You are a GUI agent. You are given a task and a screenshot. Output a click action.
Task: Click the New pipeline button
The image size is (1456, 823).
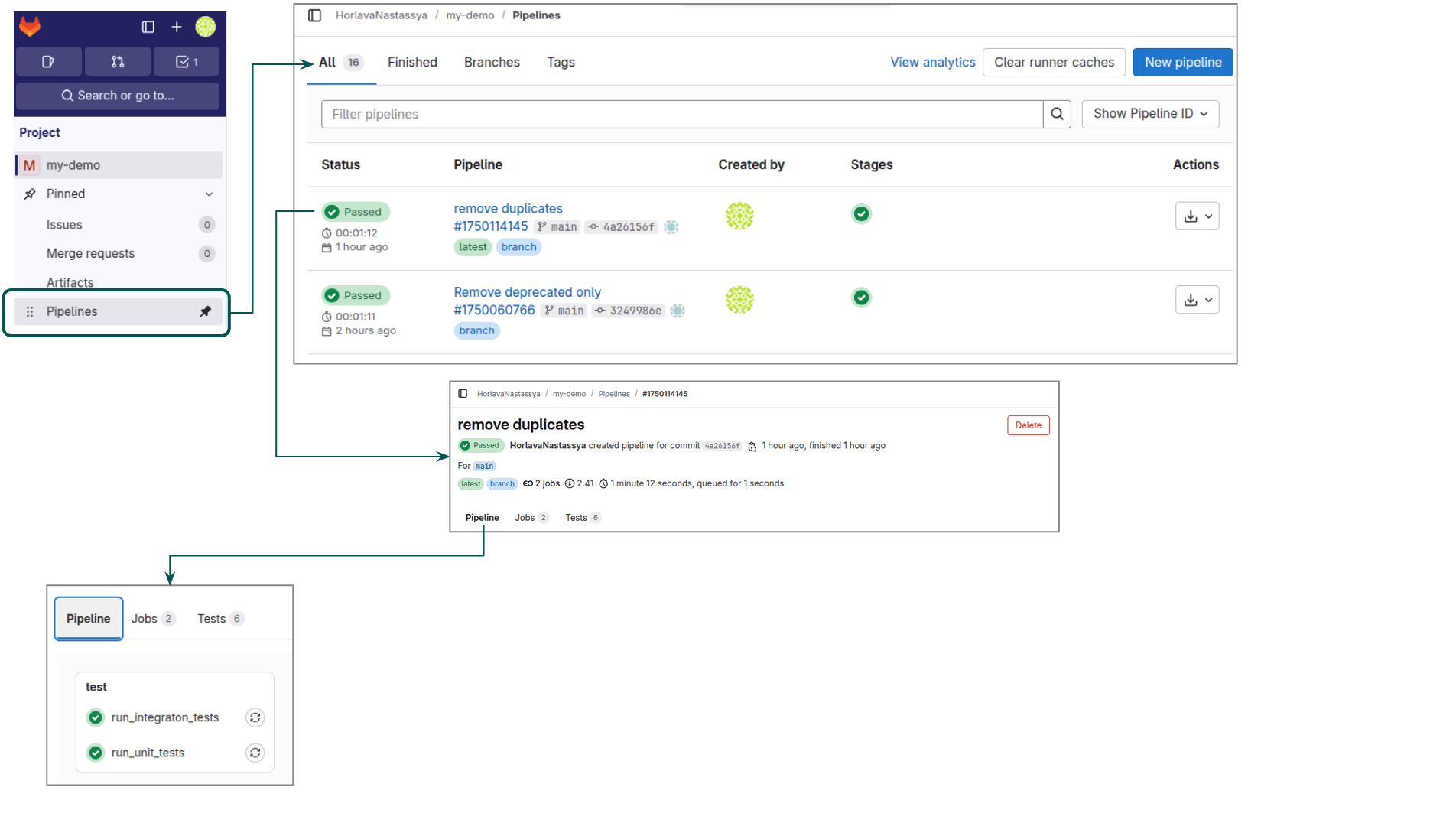point(1182,63)
